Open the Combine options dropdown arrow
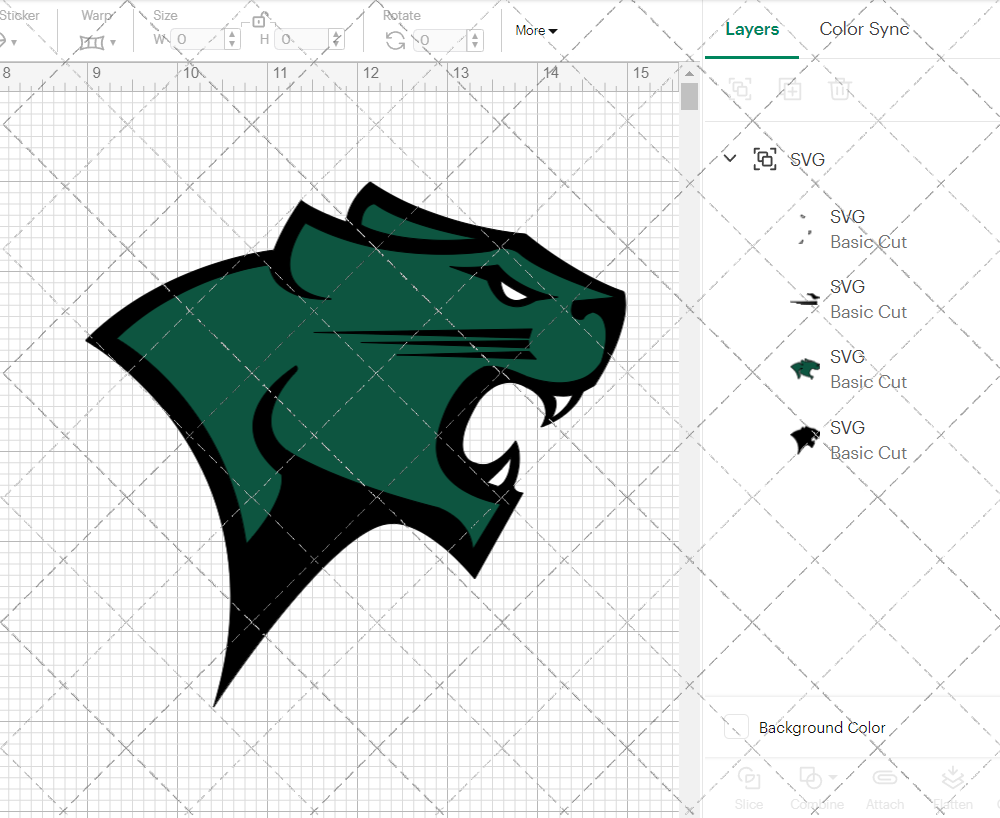 pos(831,777)
